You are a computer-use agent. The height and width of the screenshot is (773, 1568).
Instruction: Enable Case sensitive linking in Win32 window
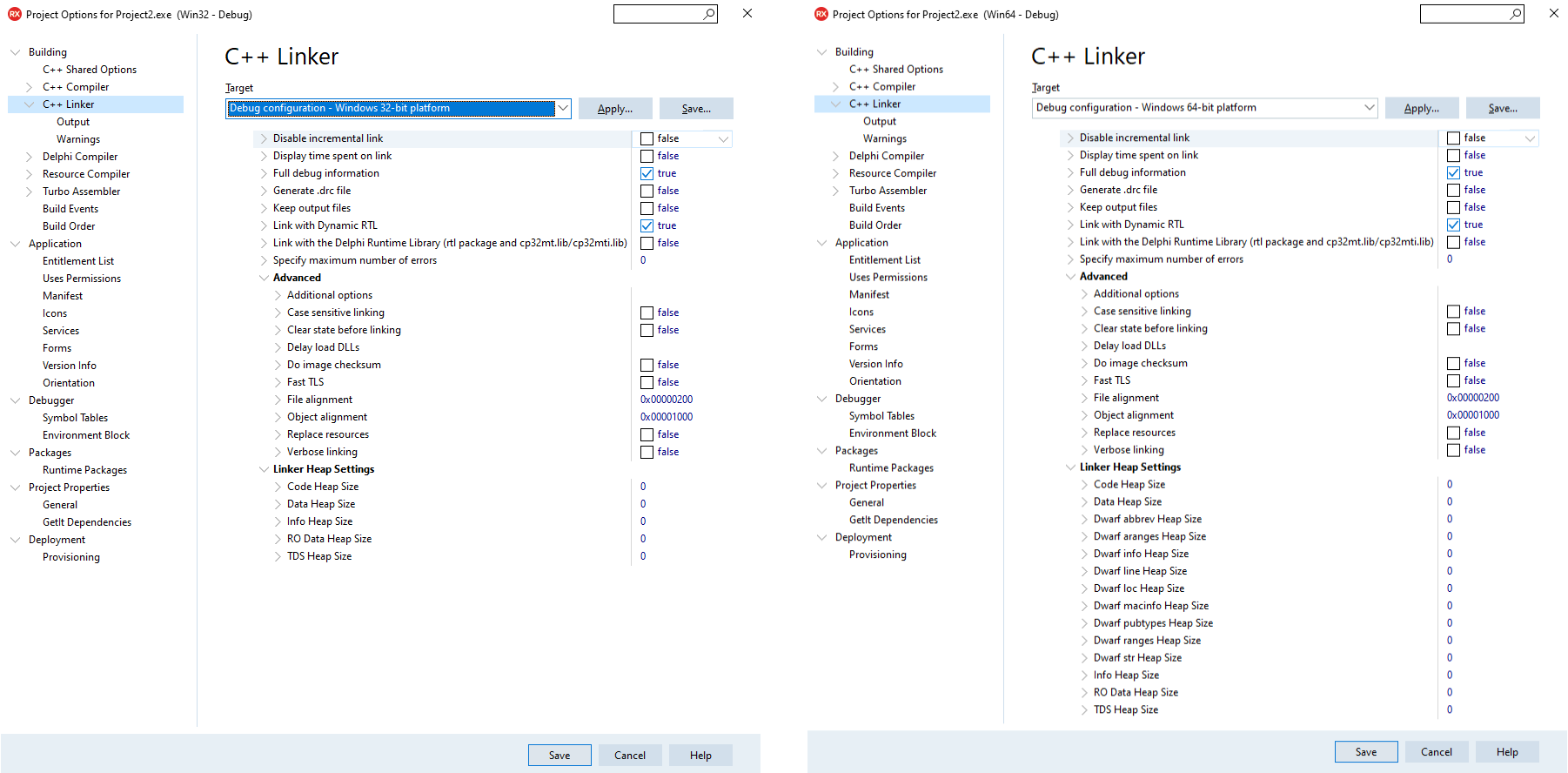click(x=647, y=313)
